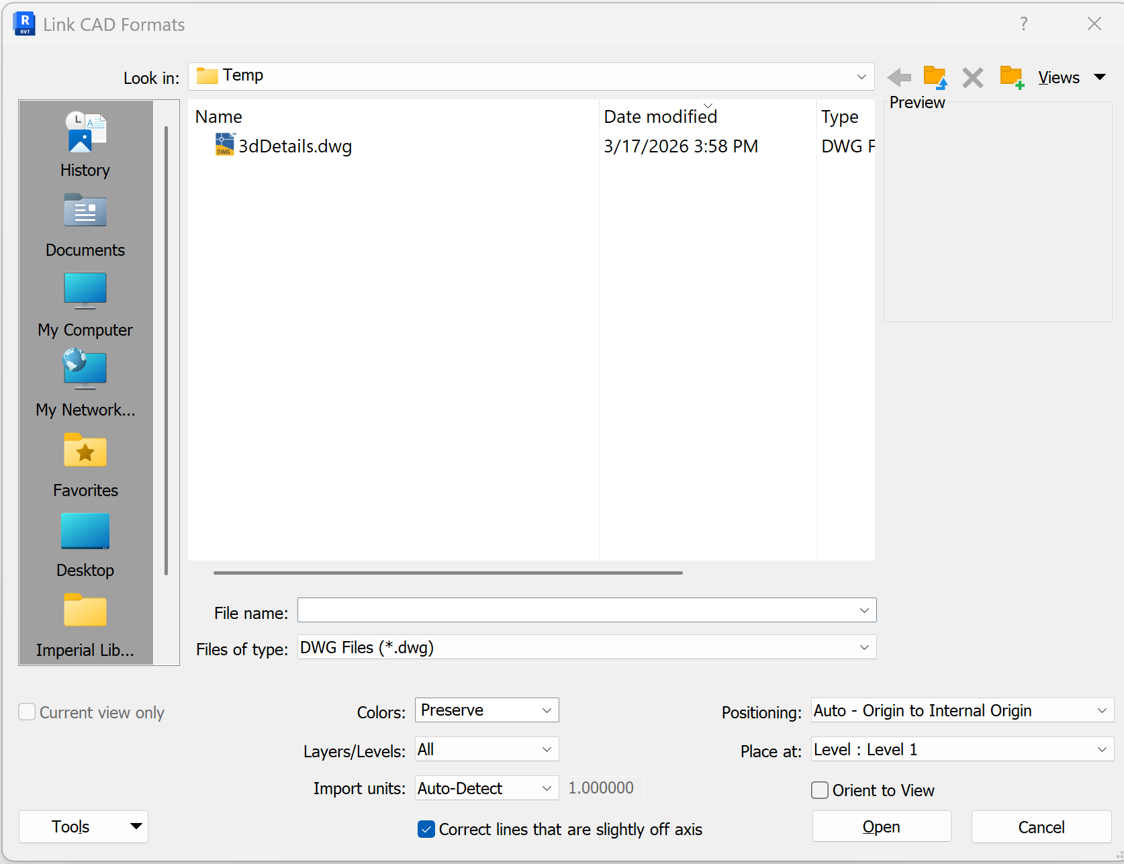This screenshot has height=864, width=1124.
Task: Click the help question mark button
Action: point(1024,24)
